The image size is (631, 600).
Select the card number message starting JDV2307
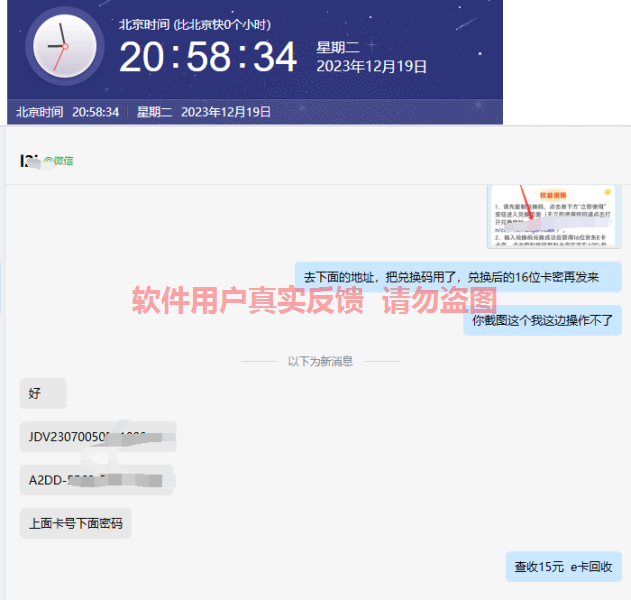pos(97,436)
